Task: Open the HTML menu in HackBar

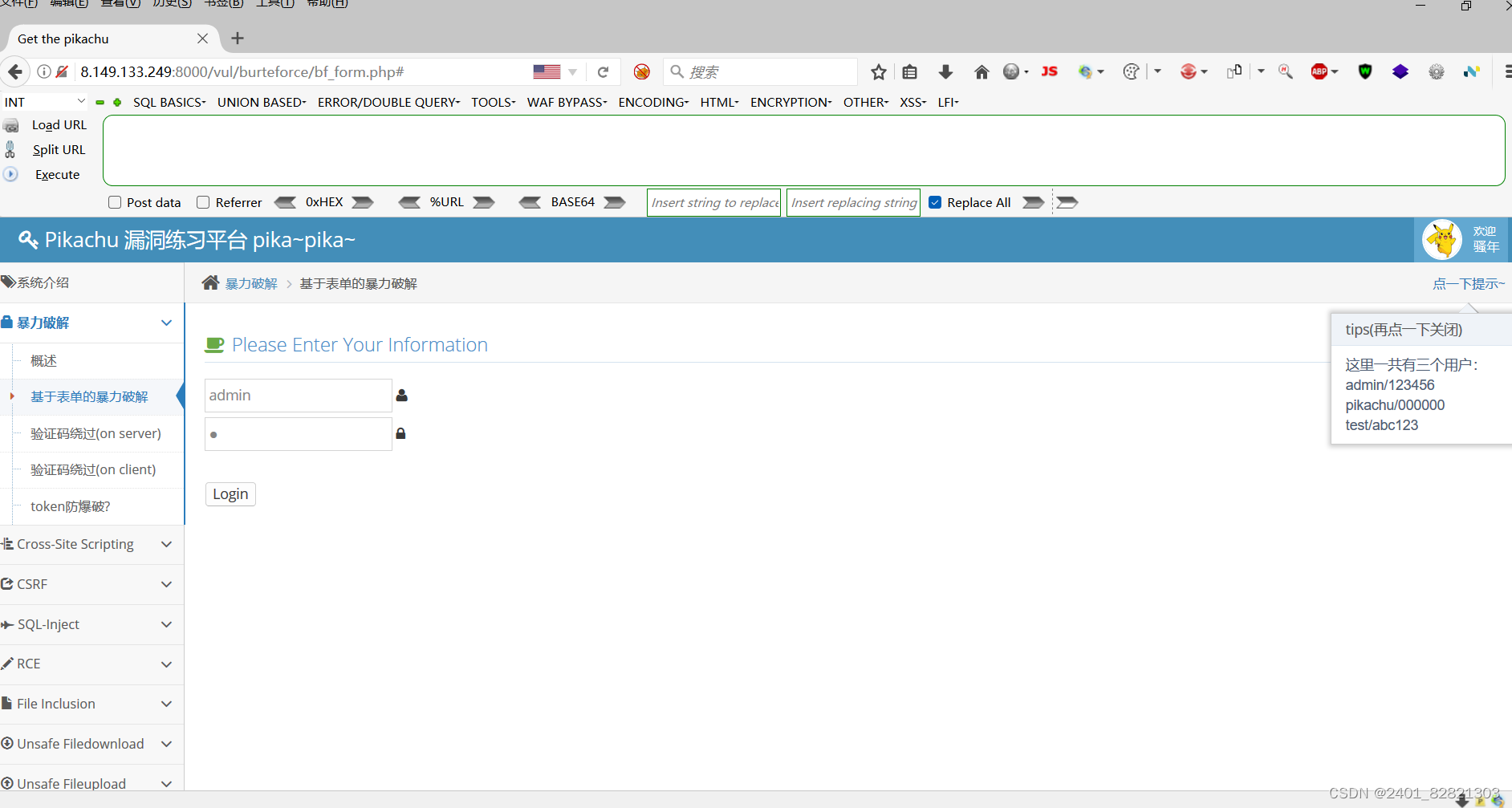Action: 719,102
